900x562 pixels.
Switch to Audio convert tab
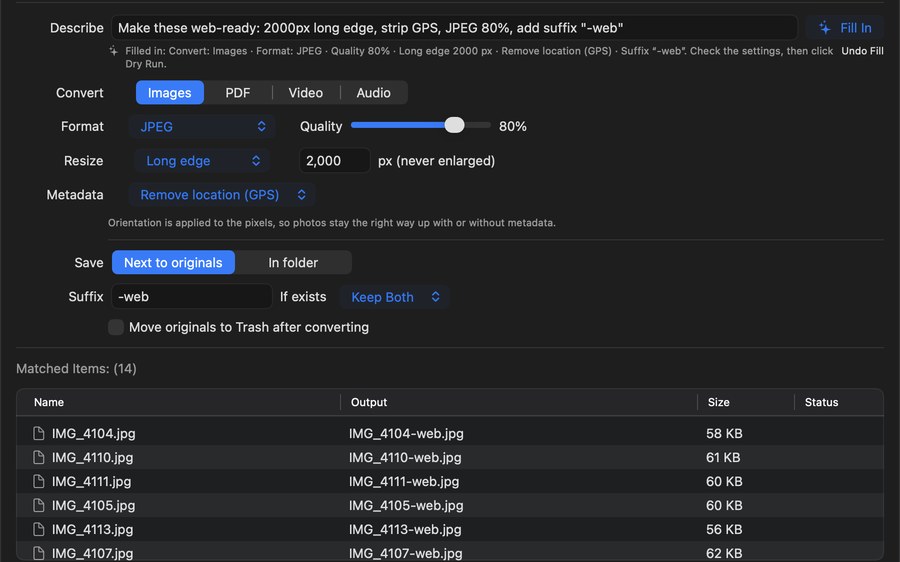click(x=374, y=92)
